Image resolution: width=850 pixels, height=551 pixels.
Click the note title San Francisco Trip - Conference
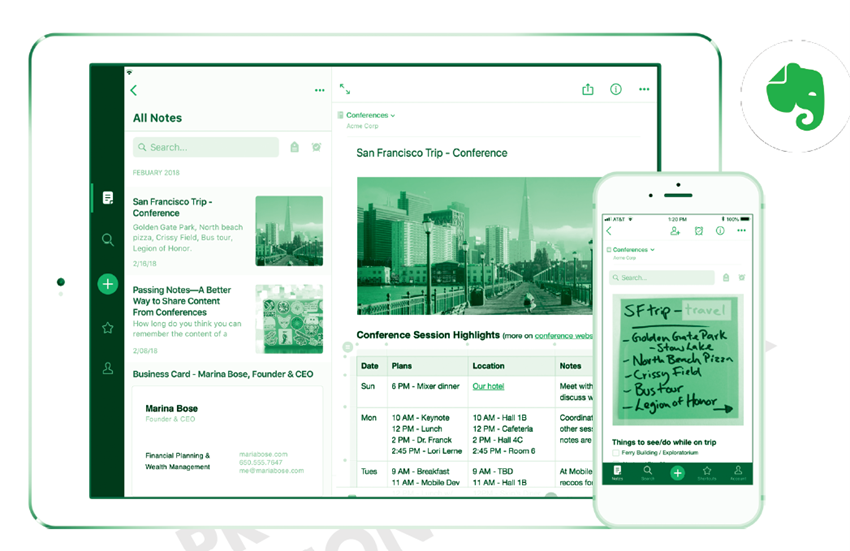tap(432, 153)
